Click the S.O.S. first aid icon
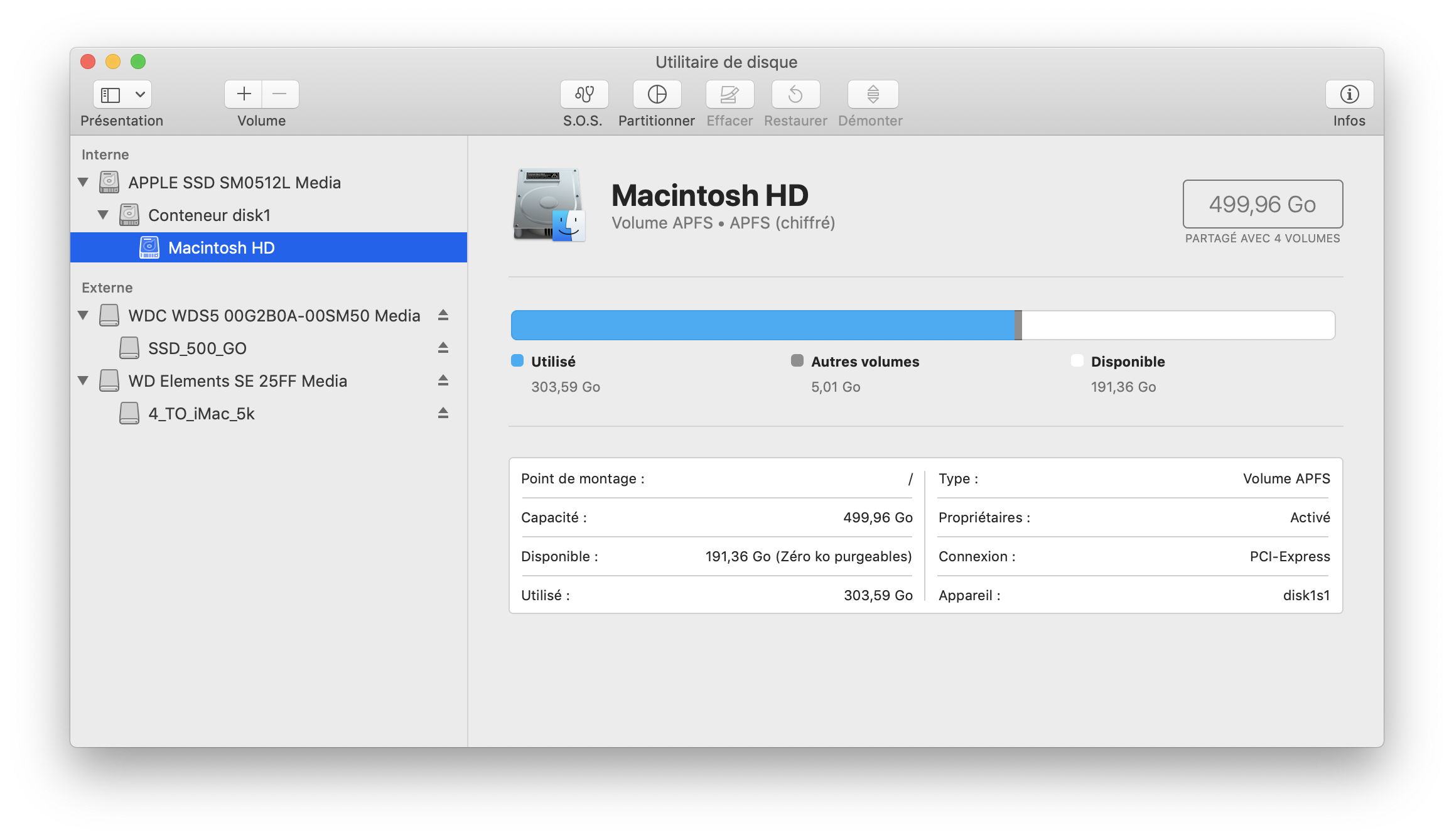1454x840 pixels. (584, 94)
